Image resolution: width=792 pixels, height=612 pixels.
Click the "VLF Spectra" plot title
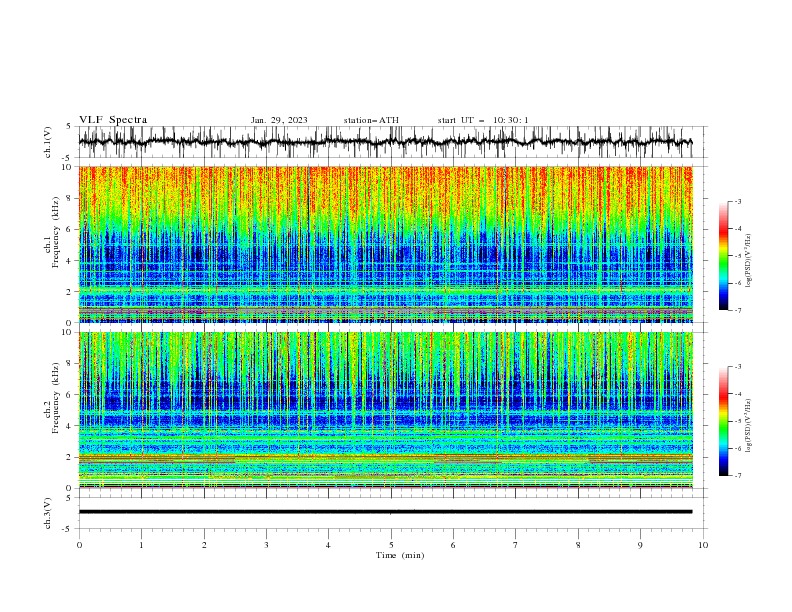pyautogui.click(x=113, y=120)
